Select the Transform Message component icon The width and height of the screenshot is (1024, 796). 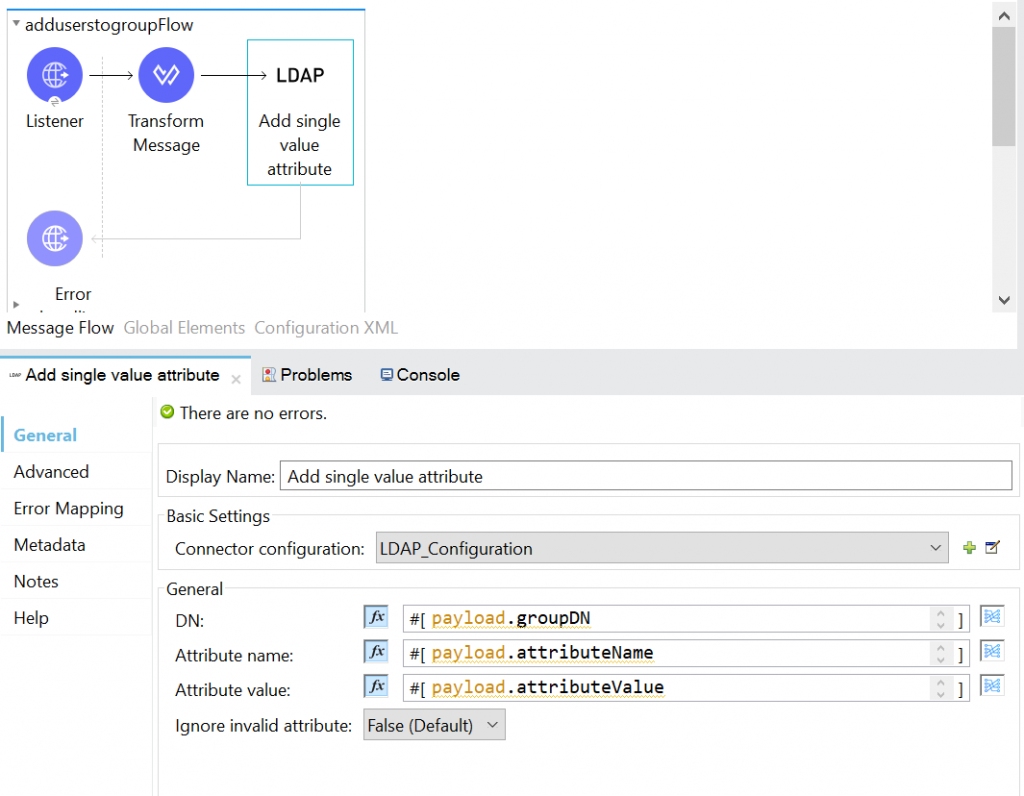click(166, 75)
